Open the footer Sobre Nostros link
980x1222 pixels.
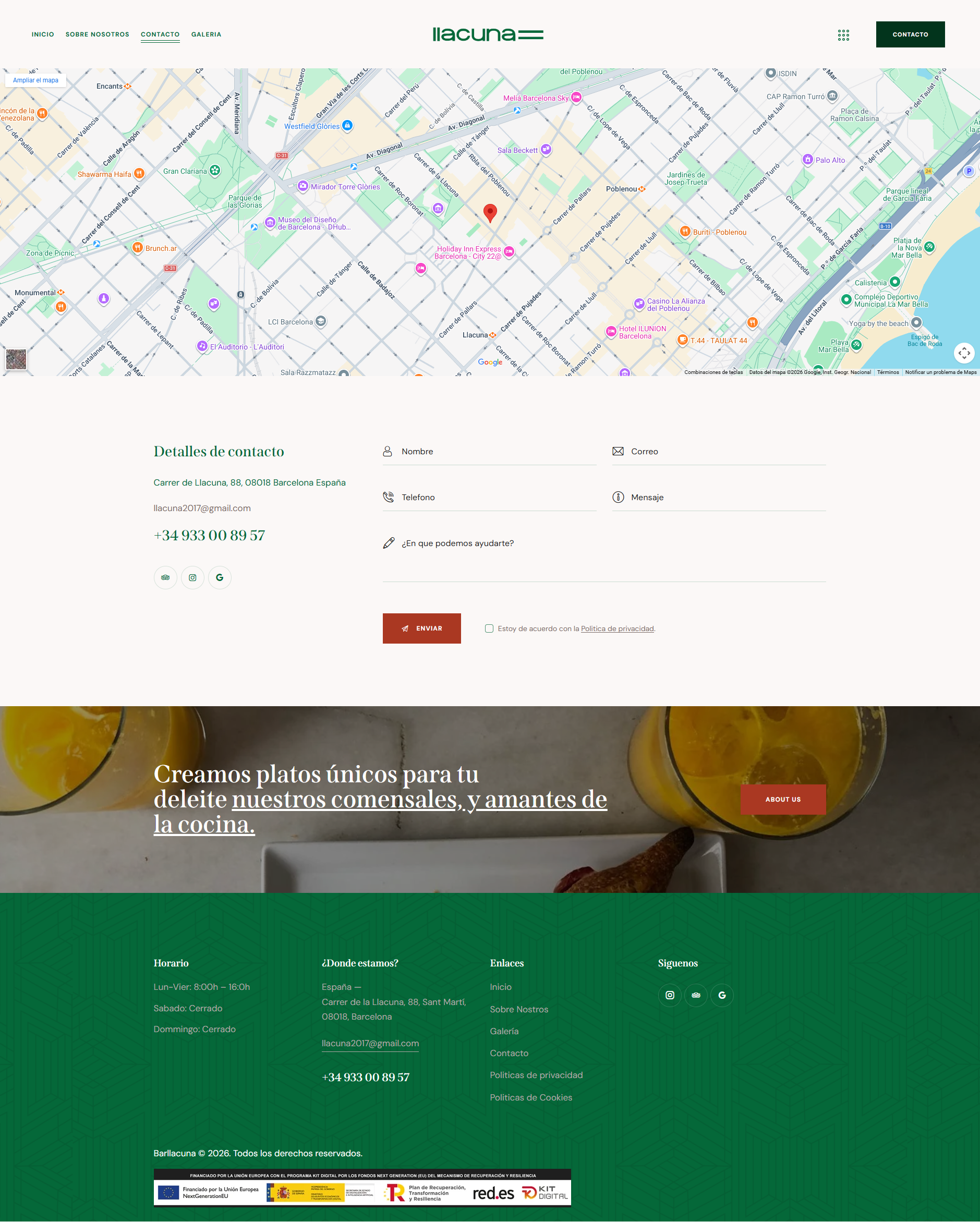pyautogui.click(x=519, y=1009)
